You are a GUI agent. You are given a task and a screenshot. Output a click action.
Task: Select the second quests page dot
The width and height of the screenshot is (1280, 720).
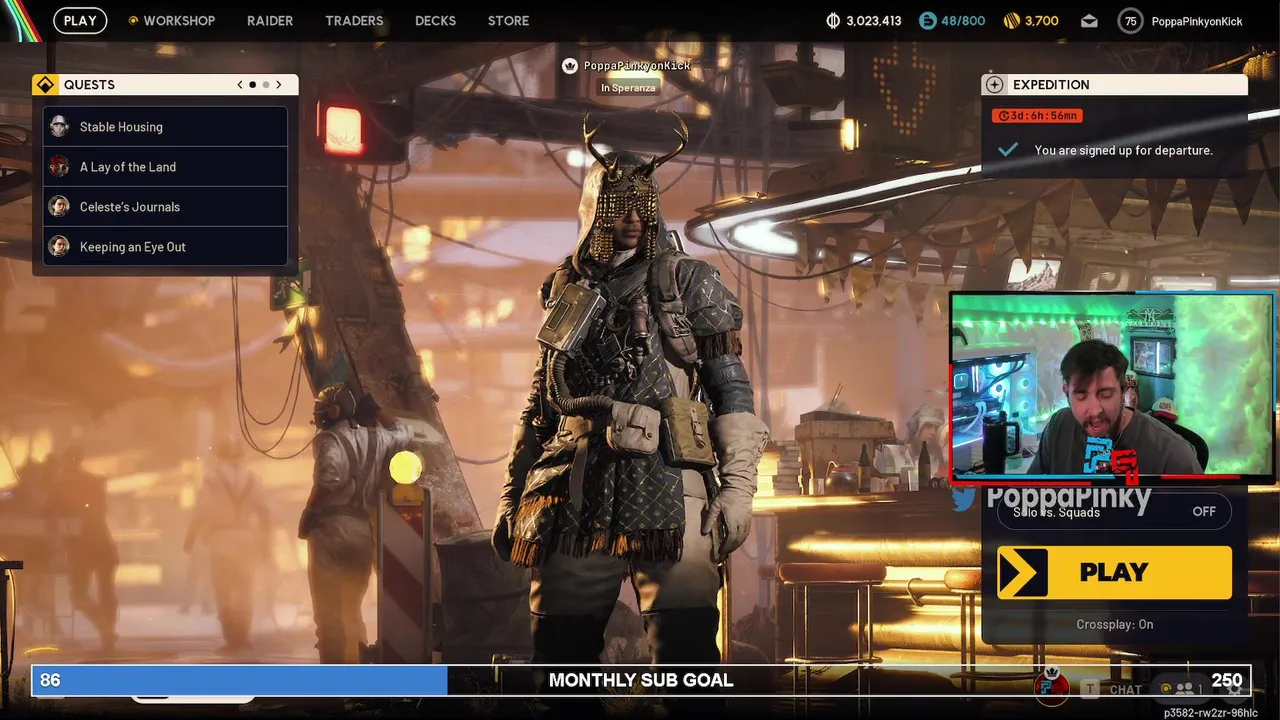click(265, 85)
